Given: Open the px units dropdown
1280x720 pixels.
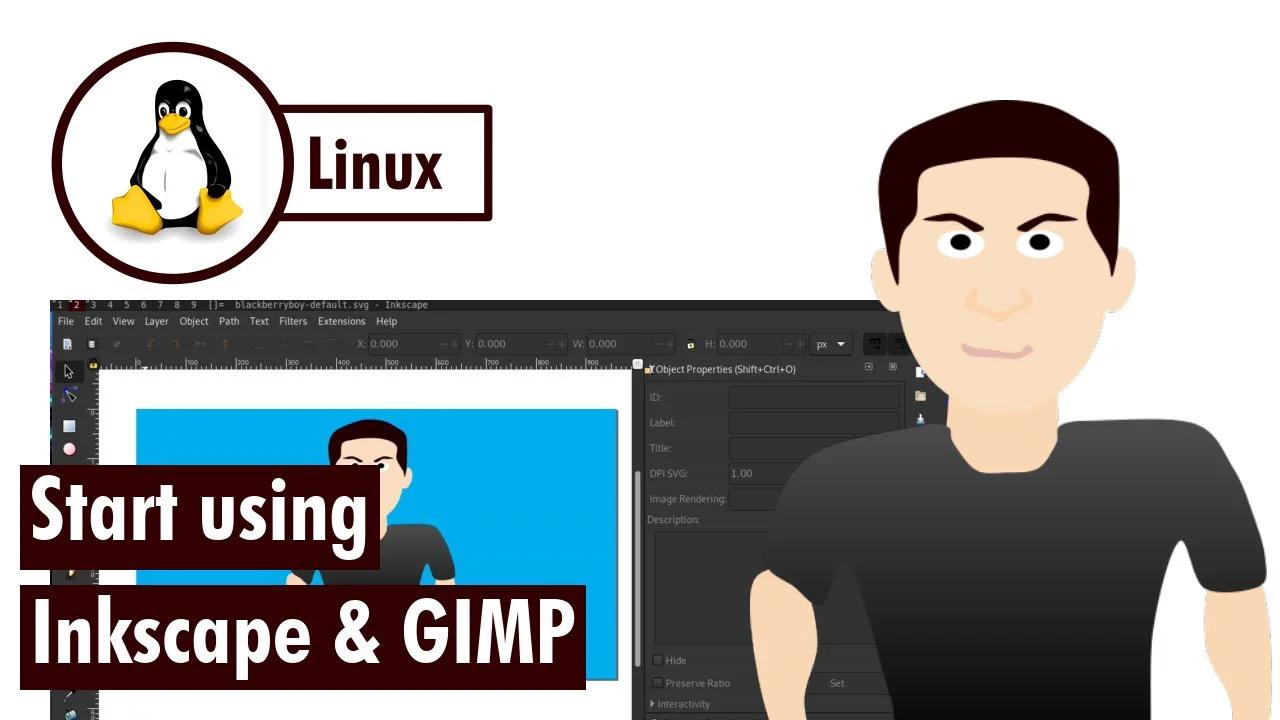Looking at the screenshot, I should 831,344.
